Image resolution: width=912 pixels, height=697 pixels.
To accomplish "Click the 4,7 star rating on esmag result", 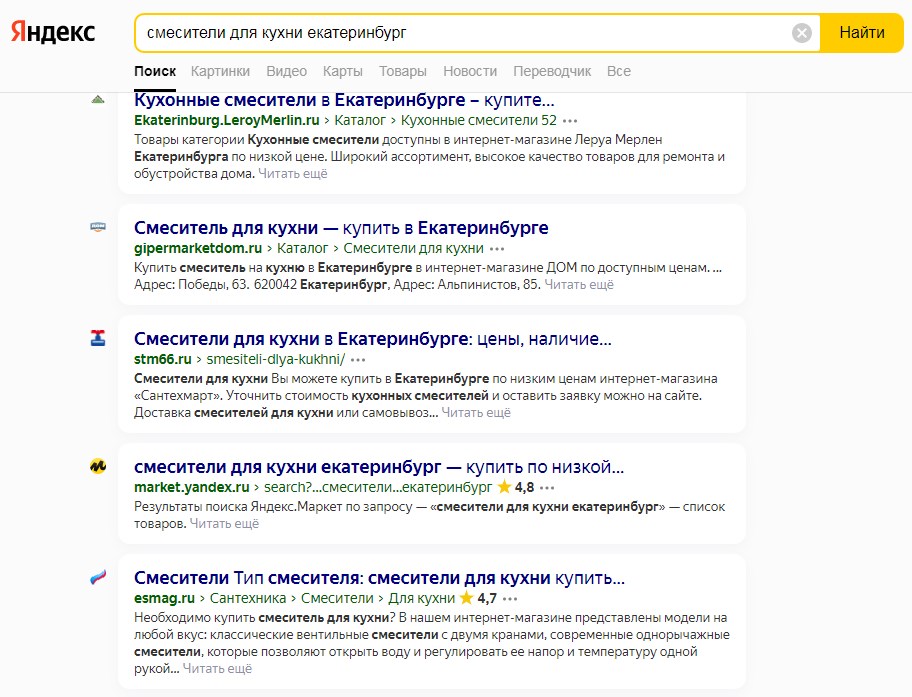I will pos(478,598).
